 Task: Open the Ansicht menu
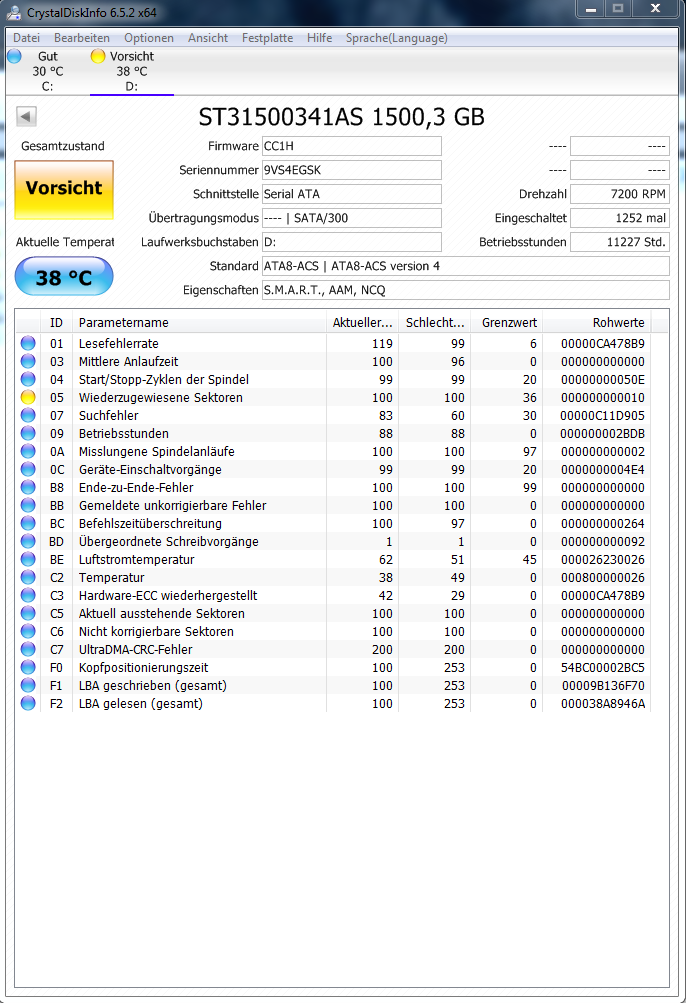point(208,38)
